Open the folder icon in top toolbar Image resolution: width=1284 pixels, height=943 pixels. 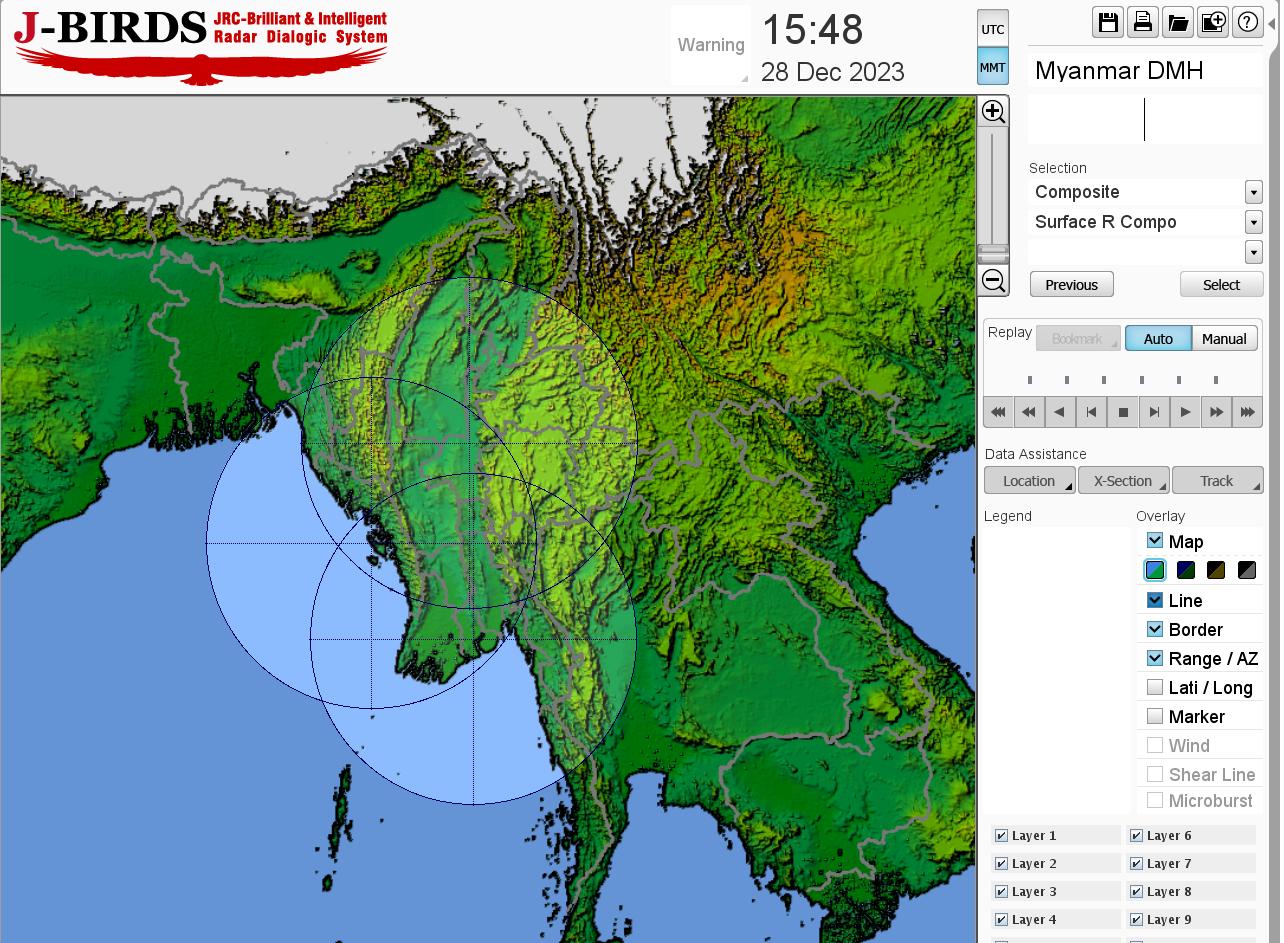pyautogui.click(x=1178, y=23)
